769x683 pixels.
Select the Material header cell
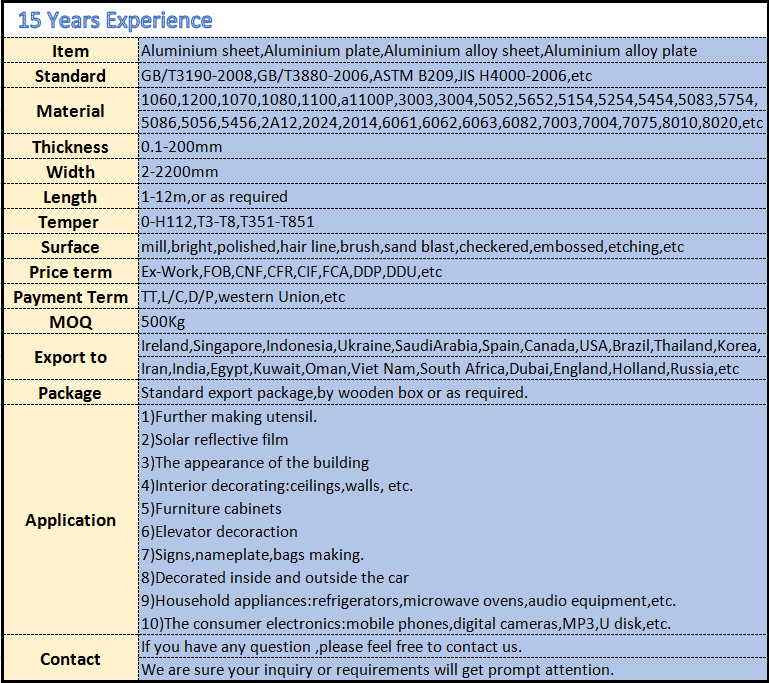(70, 111)
